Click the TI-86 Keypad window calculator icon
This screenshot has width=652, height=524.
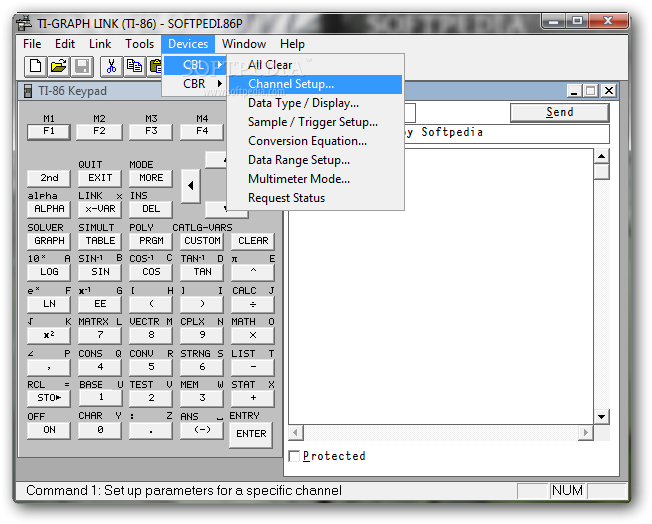(x=28, y=91)
